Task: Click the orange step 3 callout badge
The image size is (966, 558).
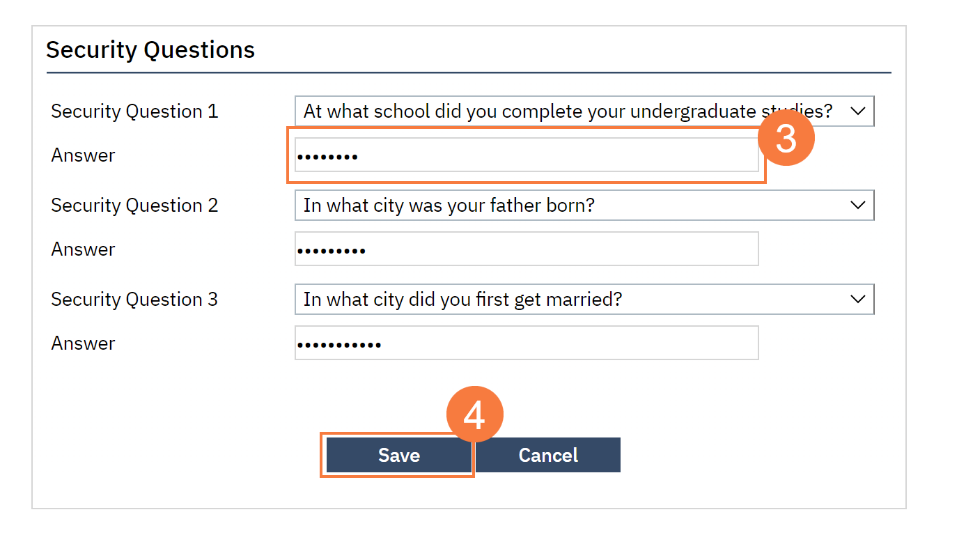Action: tap(786, 139)
